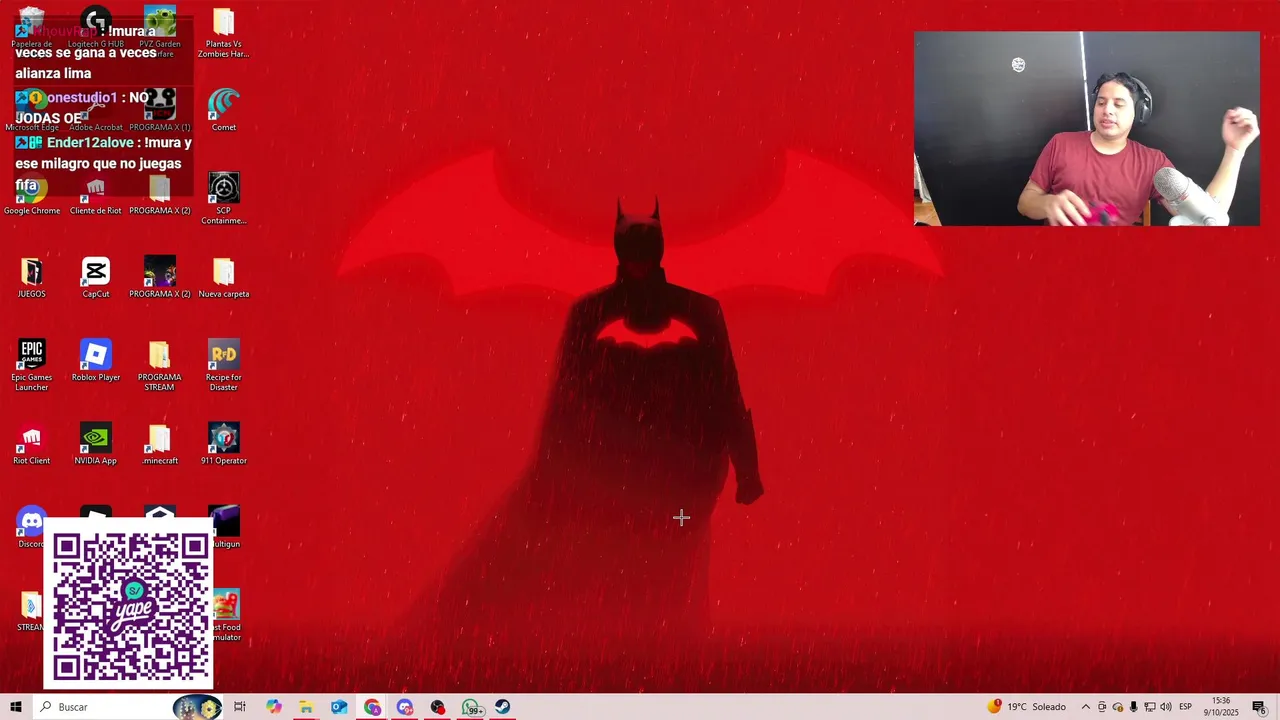Screen dimensions: 1280x720
Task: Launch the Microsoft Edge desktop shortcut
Action: tap(32, 108)
